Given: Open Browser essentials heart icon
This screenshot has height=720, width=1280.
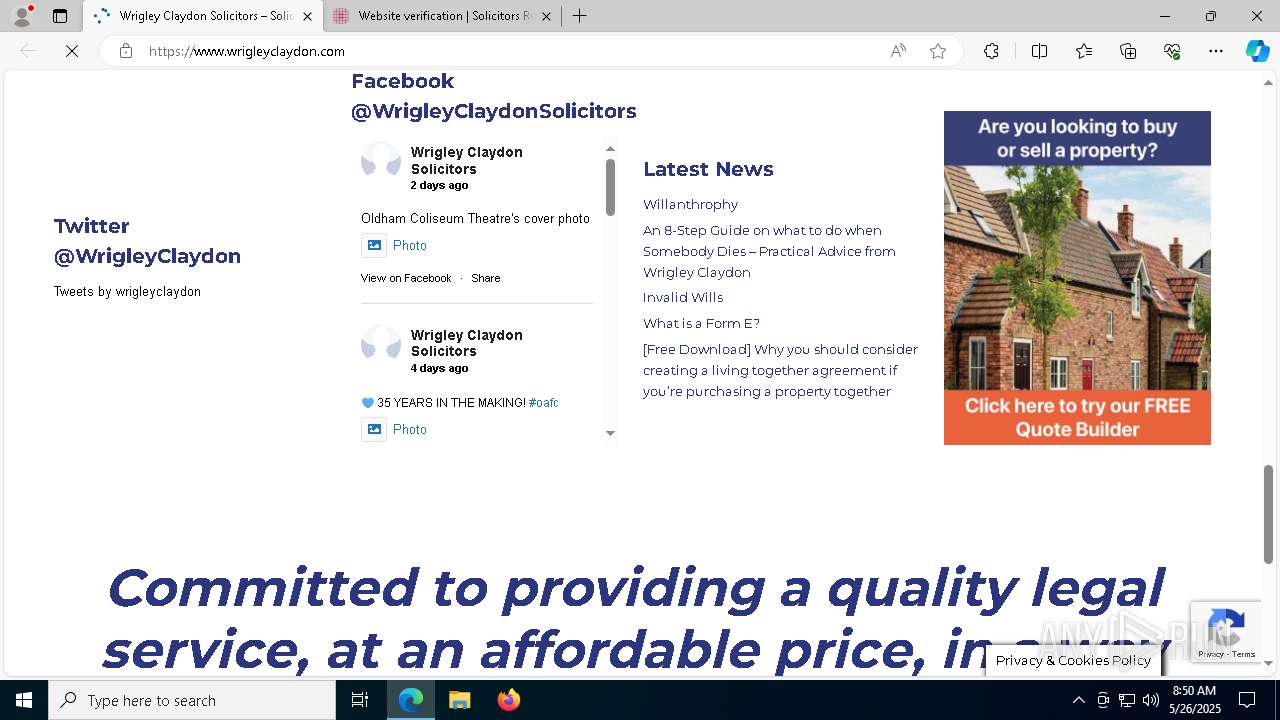Looking at the screenshot, I should (x=1172, y=51).
